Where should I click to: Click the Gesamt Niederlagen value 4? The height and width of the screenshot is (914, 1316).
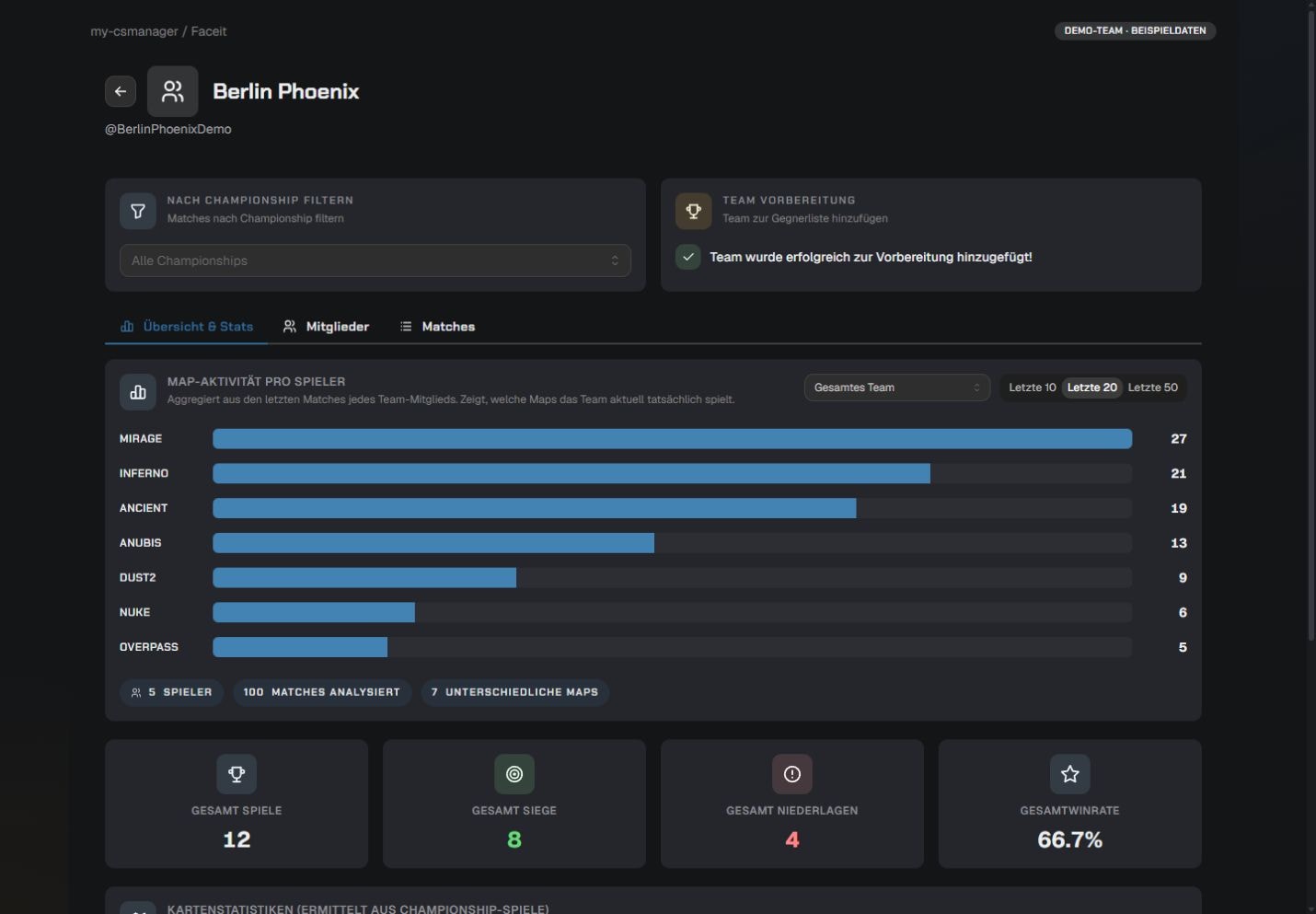[x=792, y=839]
